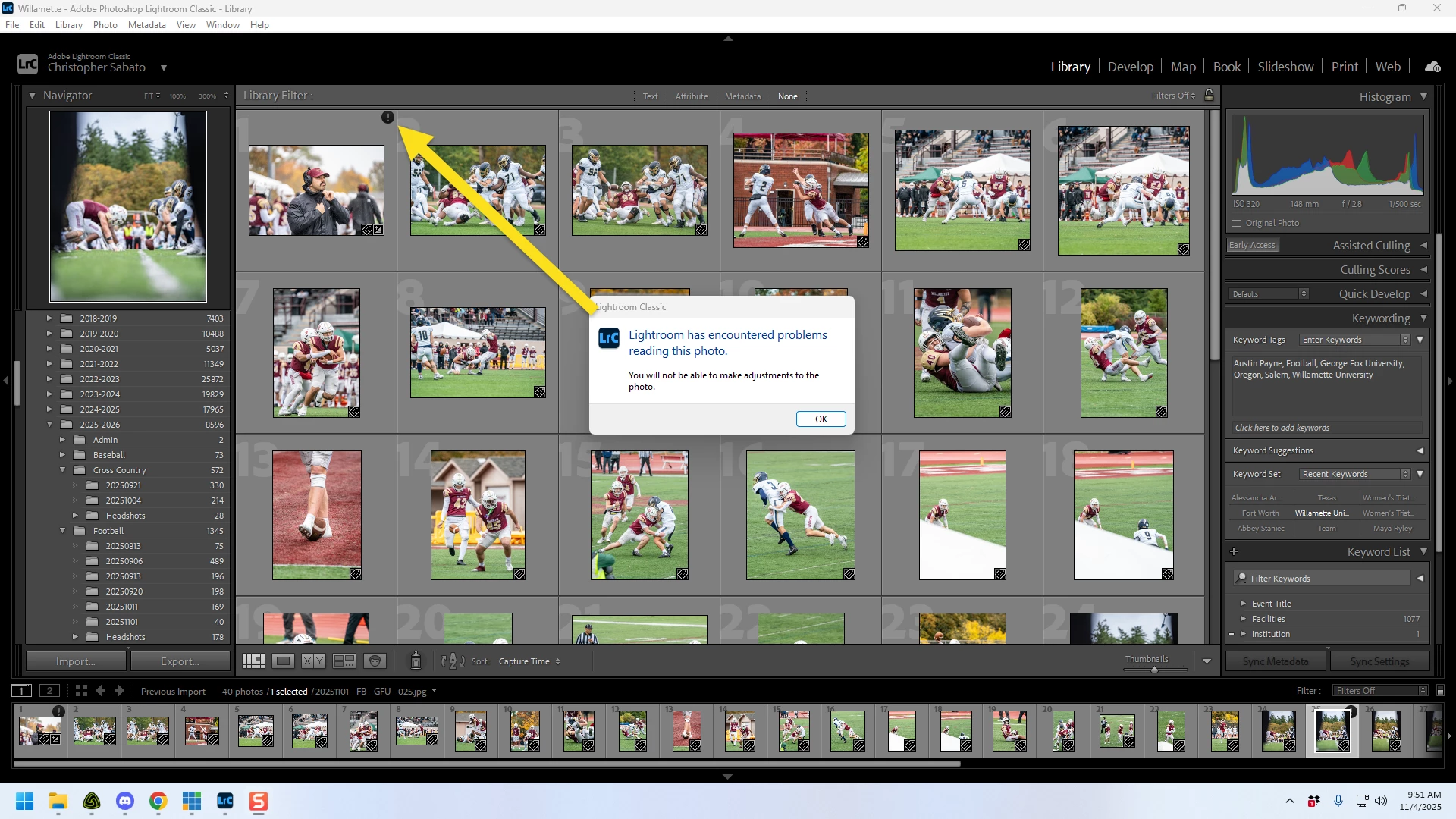Open the cloud sync status icon
1456x819 pixels.
tap(1432, 67)
